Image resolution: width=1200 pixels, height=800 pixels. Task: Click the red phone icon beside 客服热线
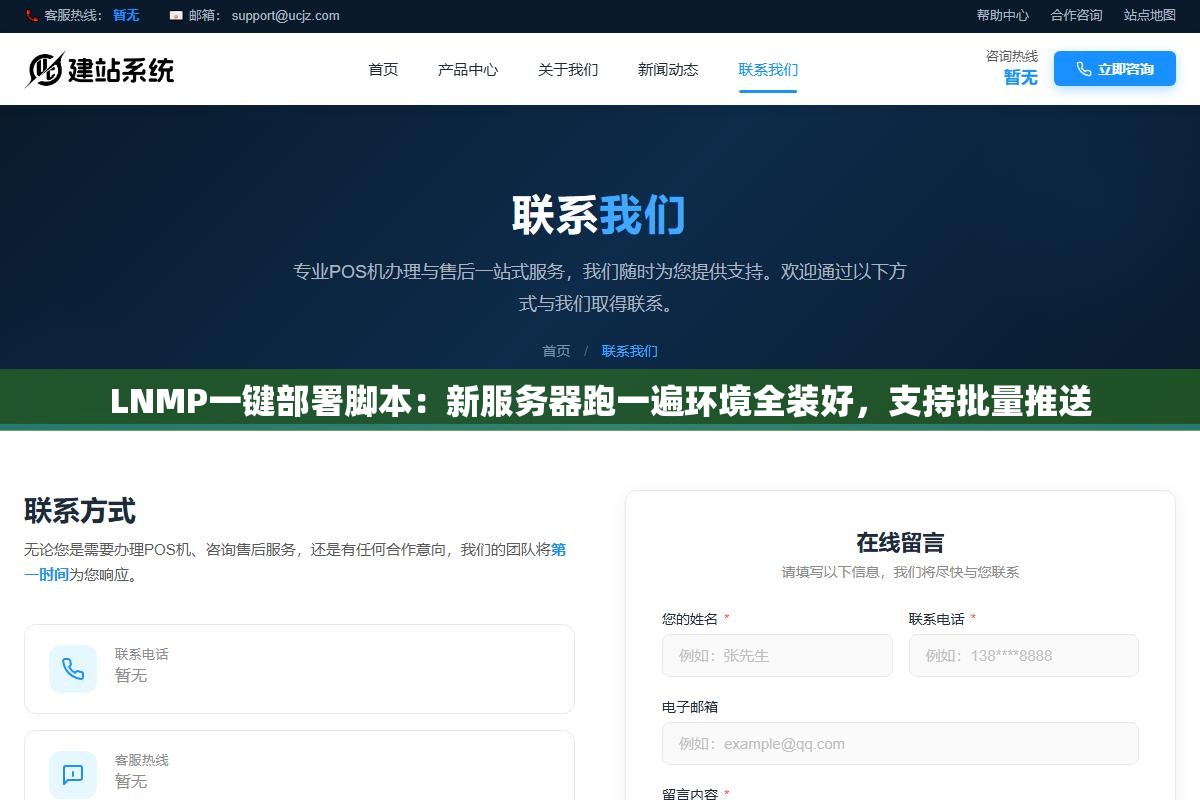[x=31, y=15]
